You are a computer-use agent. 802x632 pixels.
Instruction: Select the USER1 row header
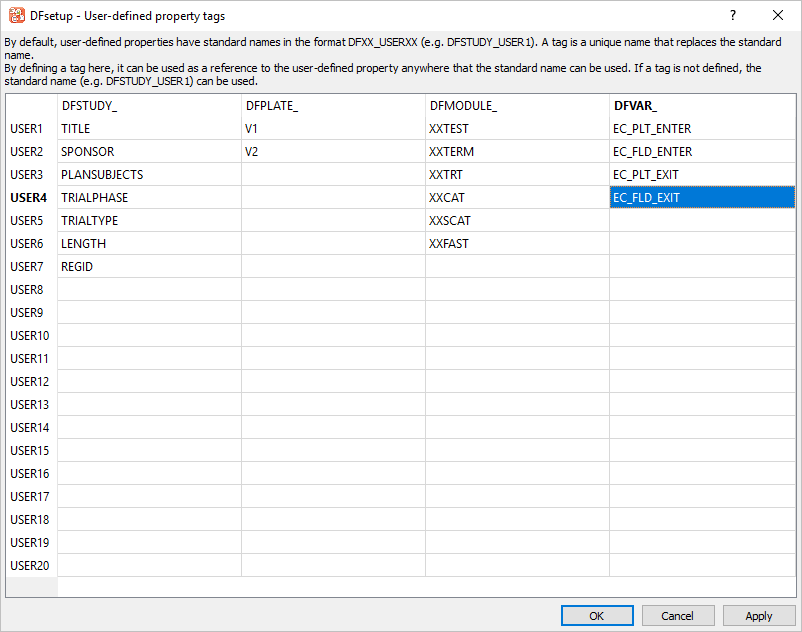pos(30,129)
